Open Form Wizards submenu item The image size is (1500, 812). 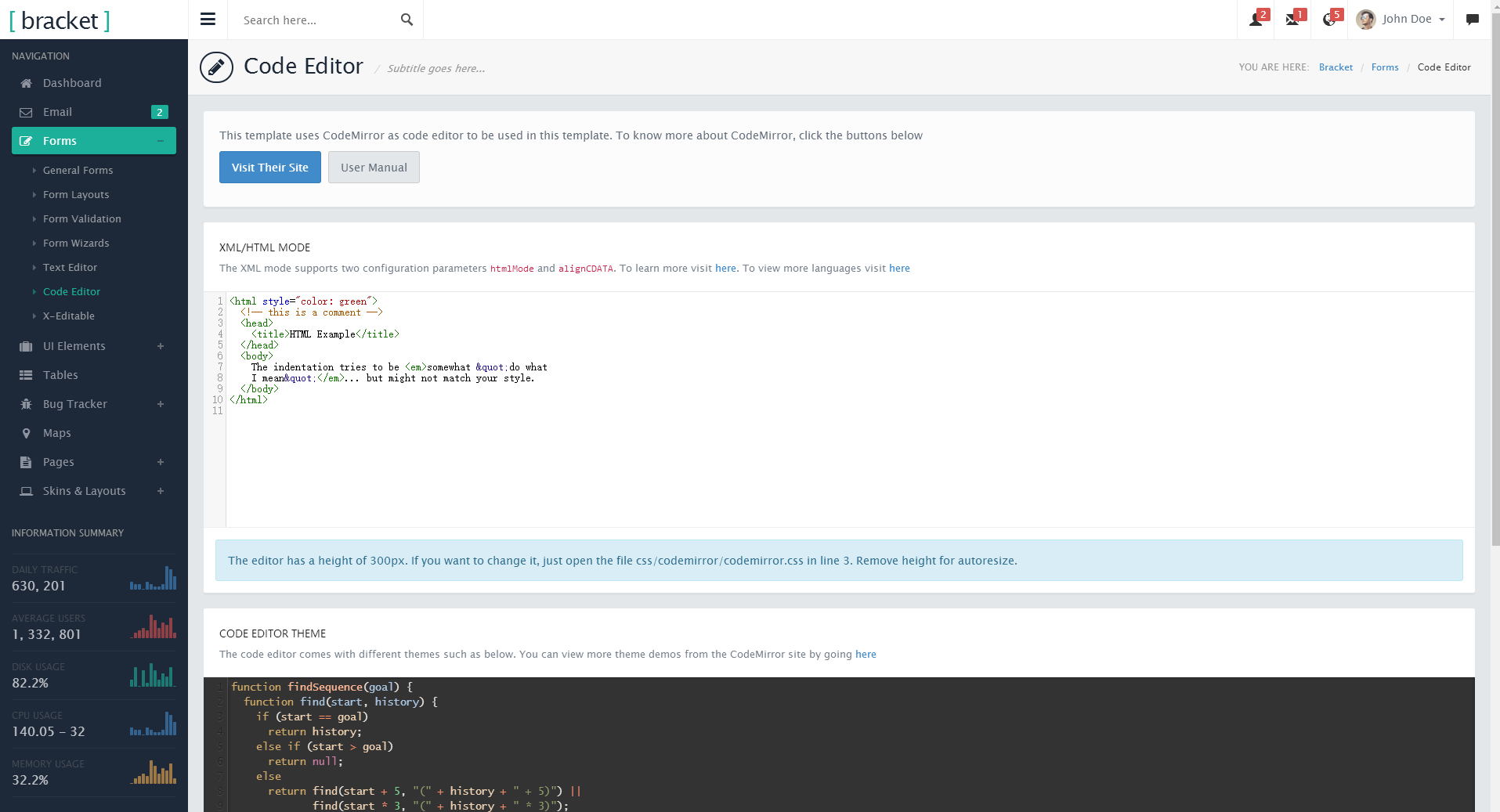tap(76, 243)
